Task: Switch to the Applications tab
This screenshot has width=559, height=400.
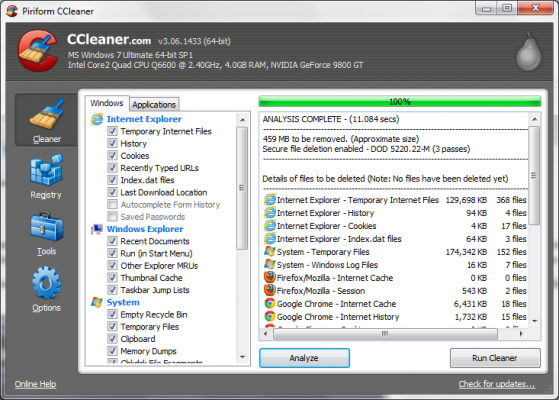Action: [x=154, y=104]
